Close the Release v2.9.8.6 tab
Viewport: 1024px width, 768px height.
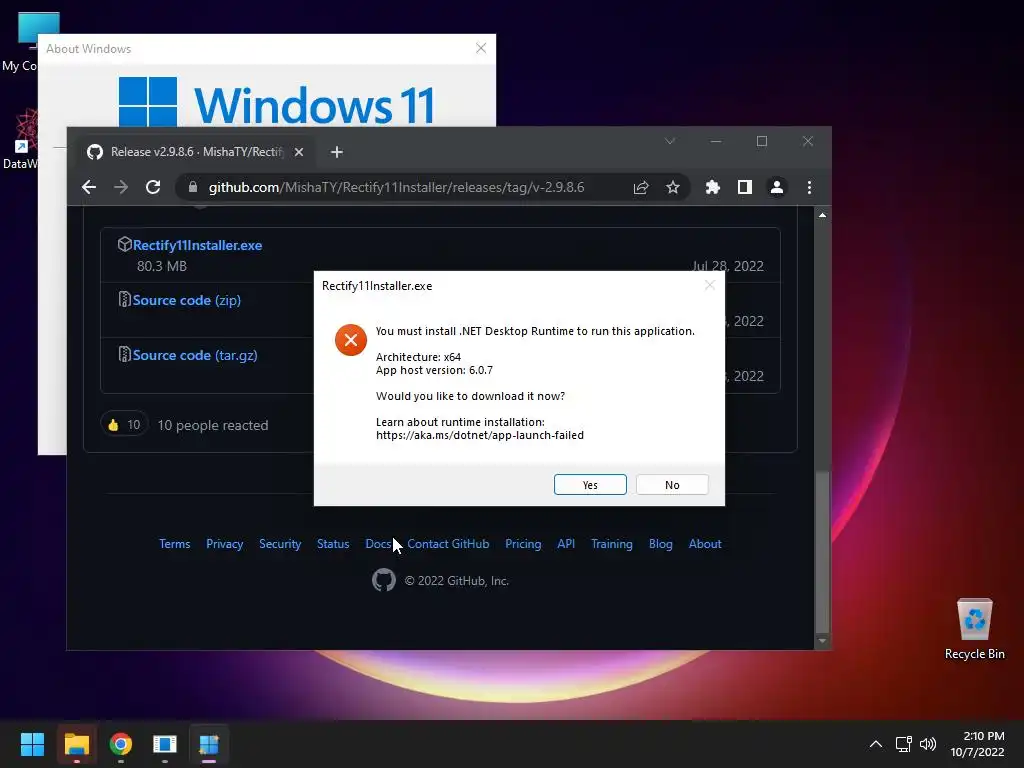[x=298, y=152]
